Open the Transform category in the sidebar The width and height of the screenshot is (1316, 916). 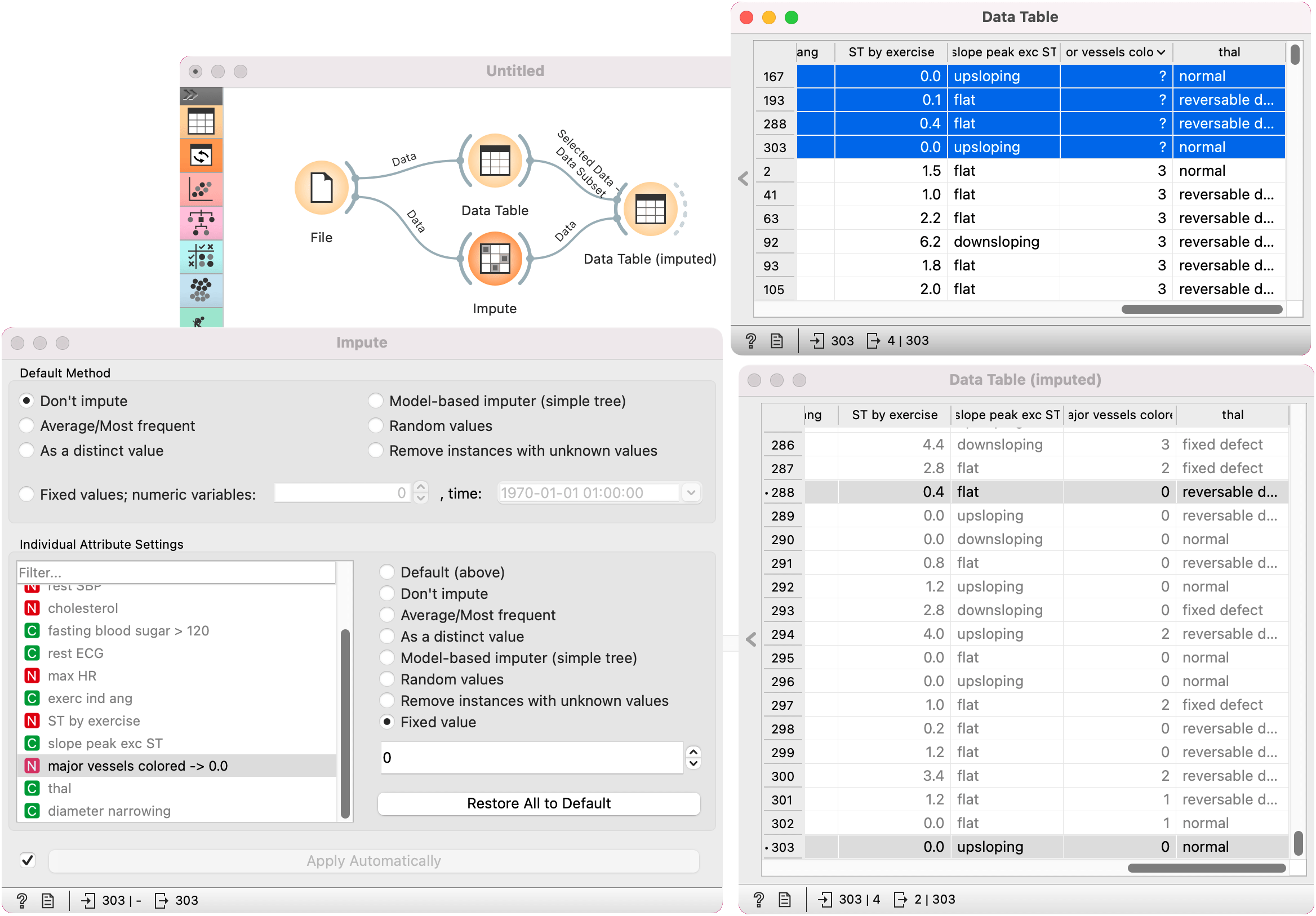click(x=201, y=155)
